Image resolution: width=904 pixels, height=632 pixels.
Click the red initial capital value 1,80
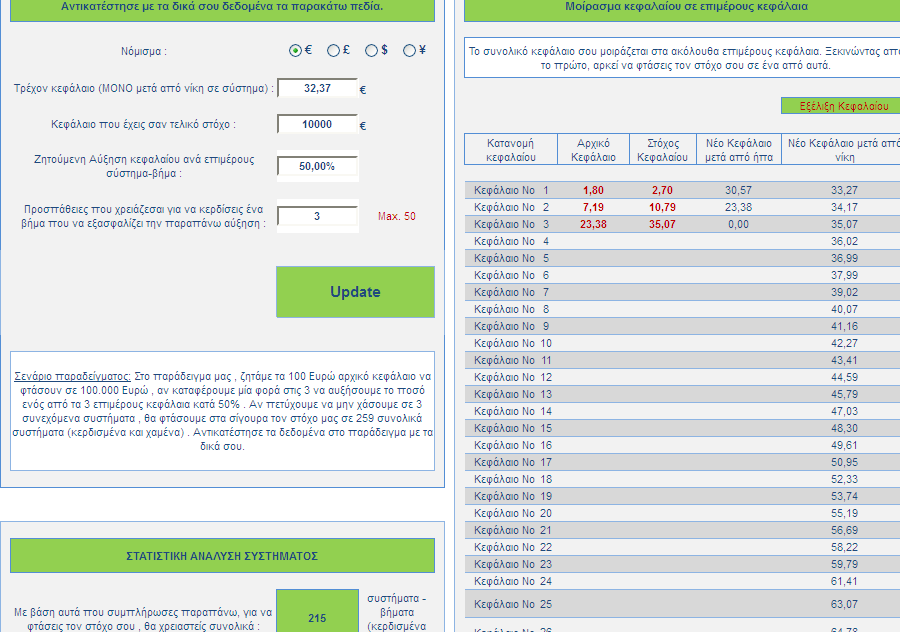pyautogui.click(x=593, y=190)
